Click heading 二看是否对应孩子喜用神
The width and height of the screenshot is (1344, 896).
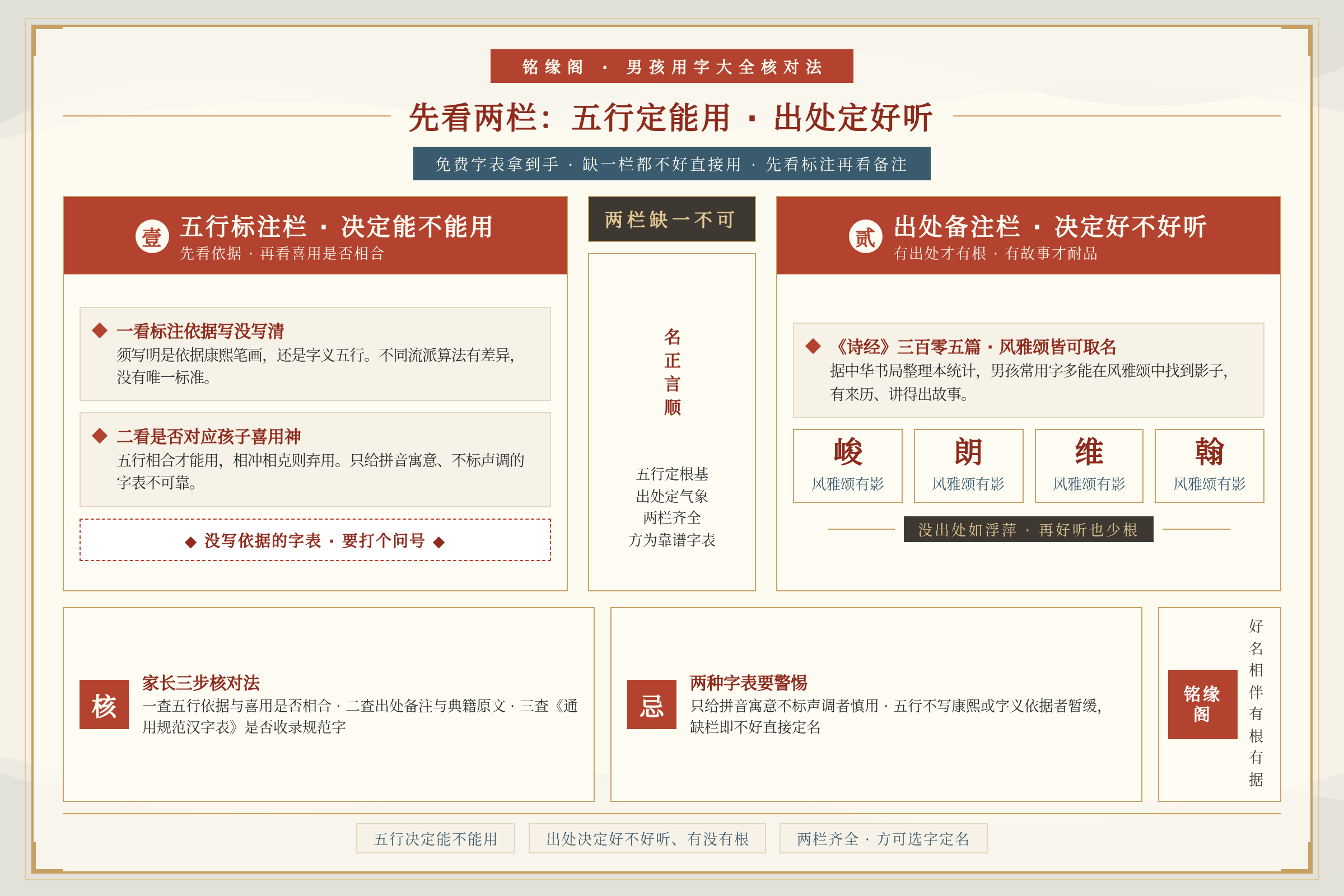208,437
